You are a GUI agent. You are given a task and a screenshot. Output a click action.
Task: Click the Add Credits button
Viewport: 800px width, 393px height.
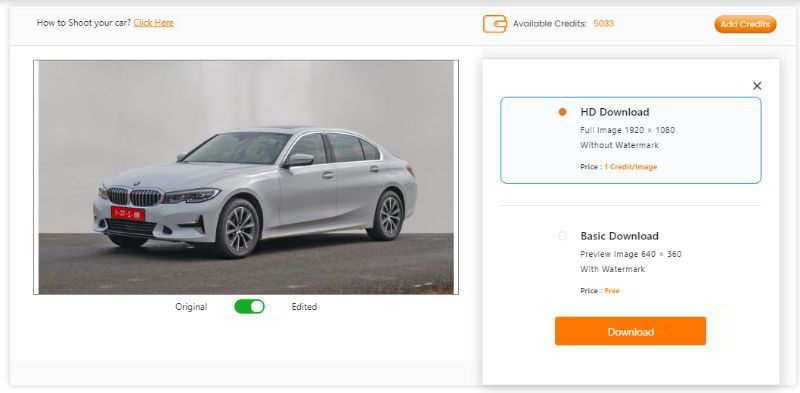coord(745,24)
